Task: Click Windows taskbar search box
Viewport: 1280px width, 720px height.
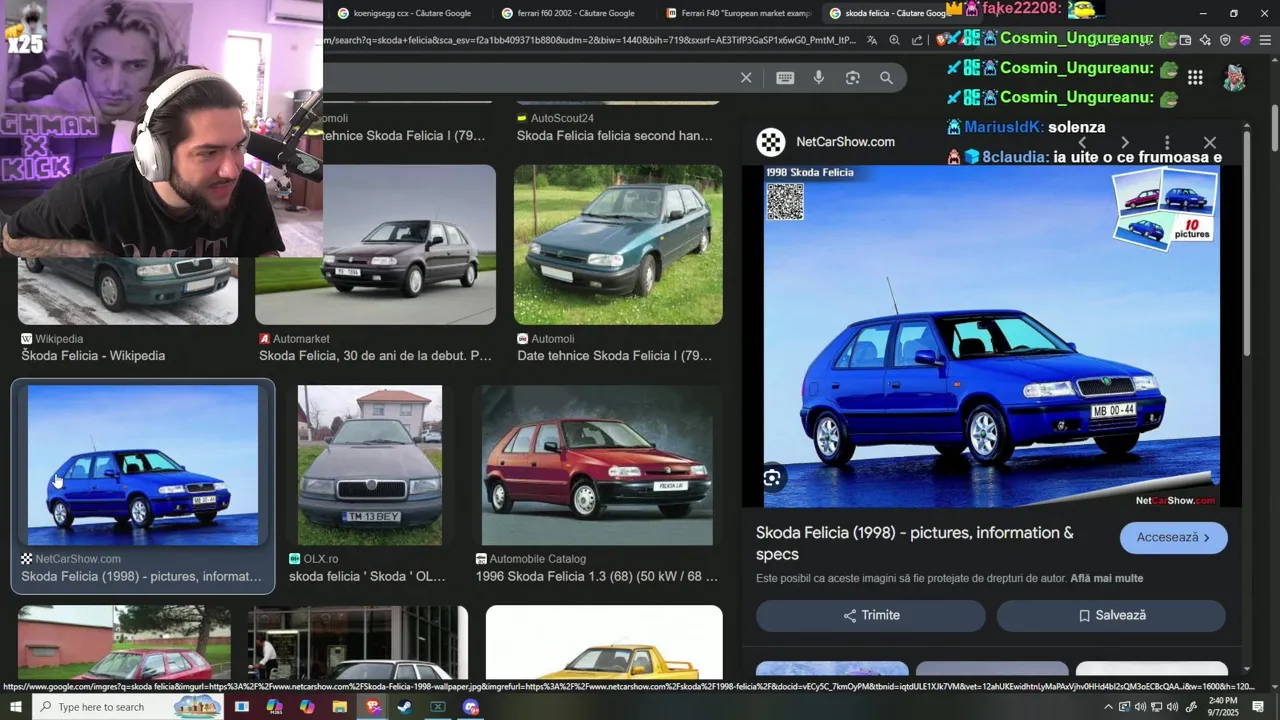Action: (x=130, y=707)
